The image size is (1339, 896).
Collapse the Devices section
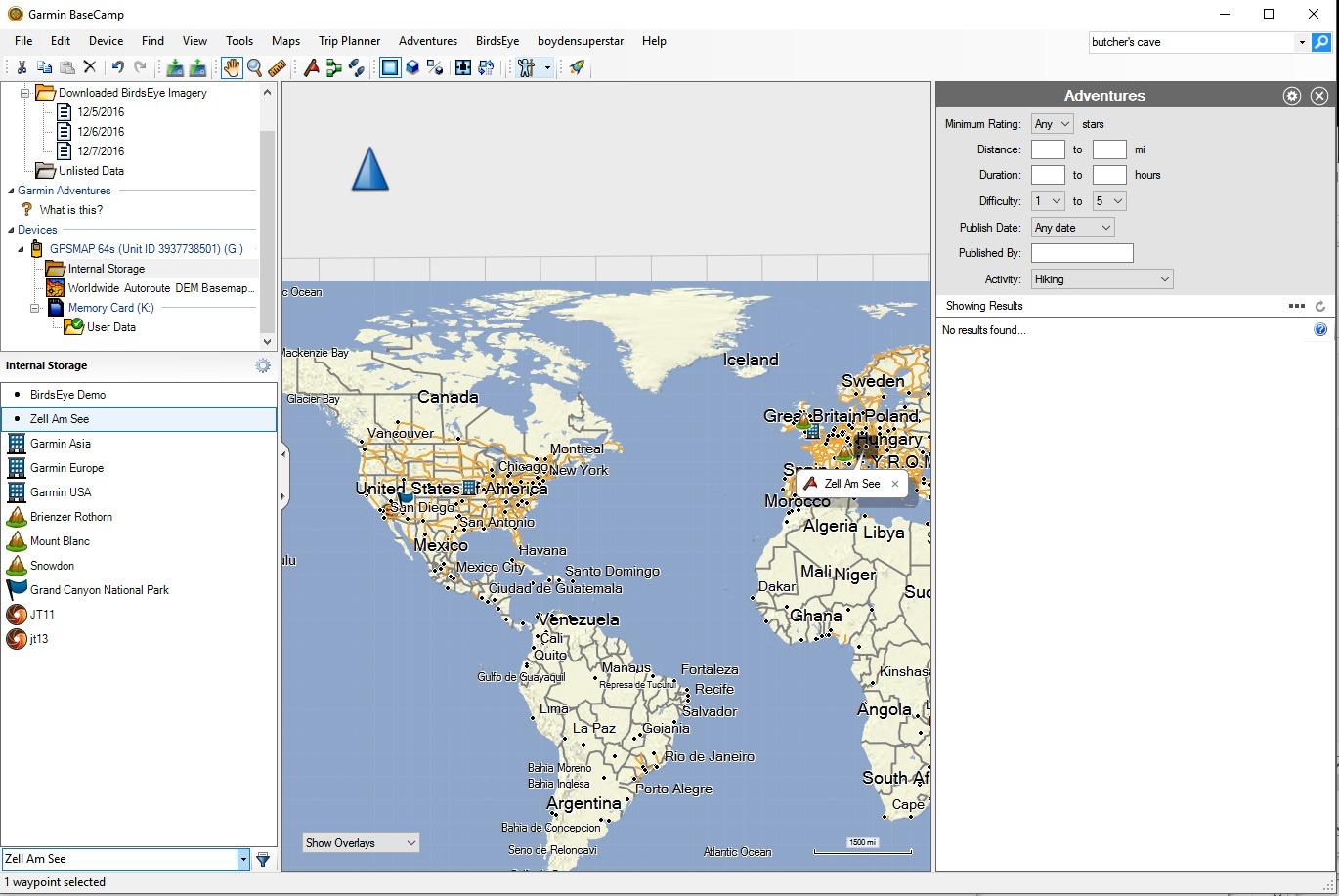(x=11, y=230)
